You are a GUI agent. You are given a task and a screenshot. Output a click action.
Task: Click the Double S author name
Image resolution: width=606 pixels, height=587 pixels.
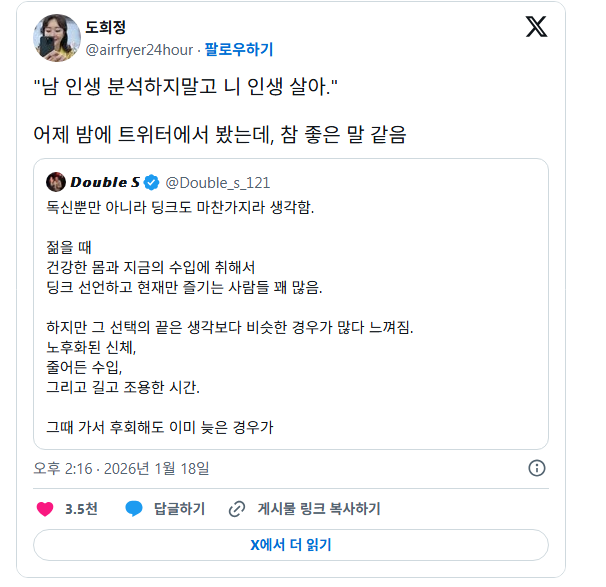point(105,182)
